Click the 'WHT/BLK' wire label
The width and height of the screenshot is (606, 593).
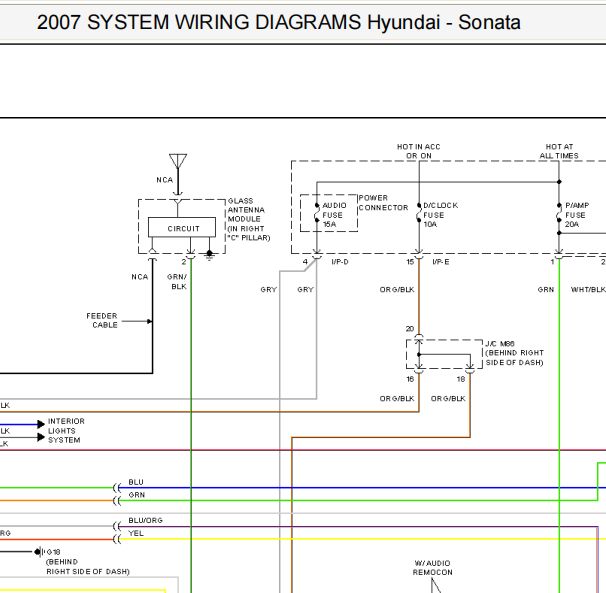(x=588, y=290)
